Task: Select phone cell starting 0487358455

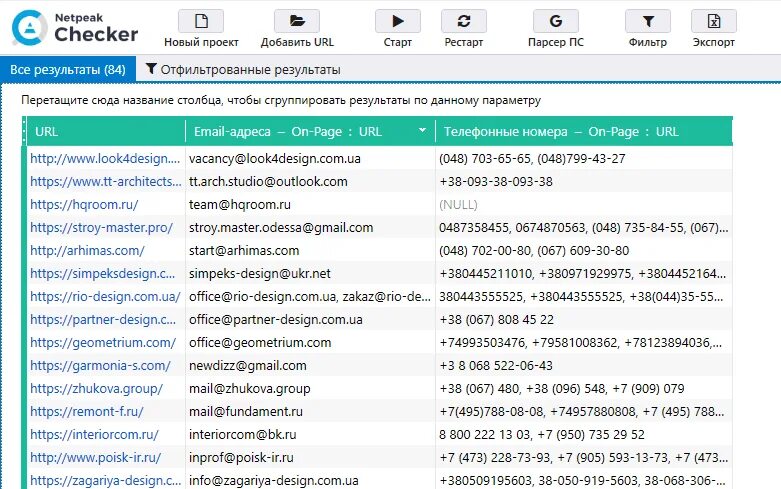Action: pos(584,227)
